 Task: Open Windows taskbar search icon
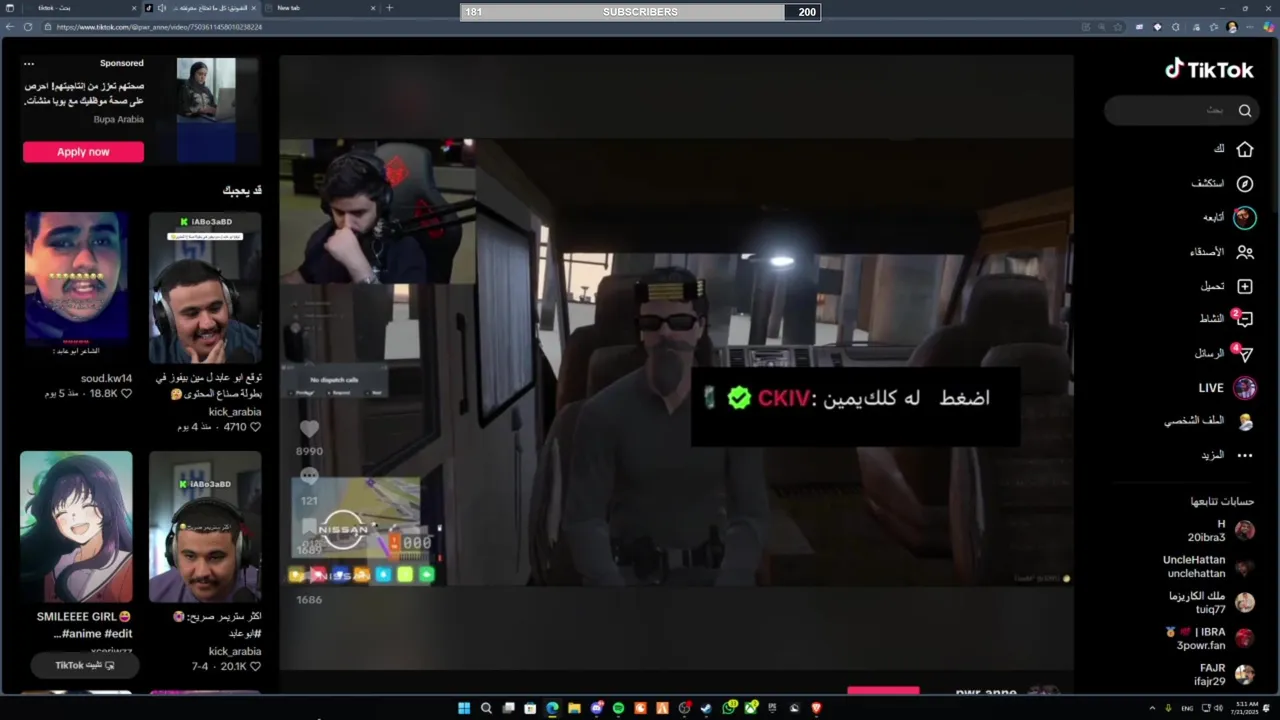coord(486,708)
